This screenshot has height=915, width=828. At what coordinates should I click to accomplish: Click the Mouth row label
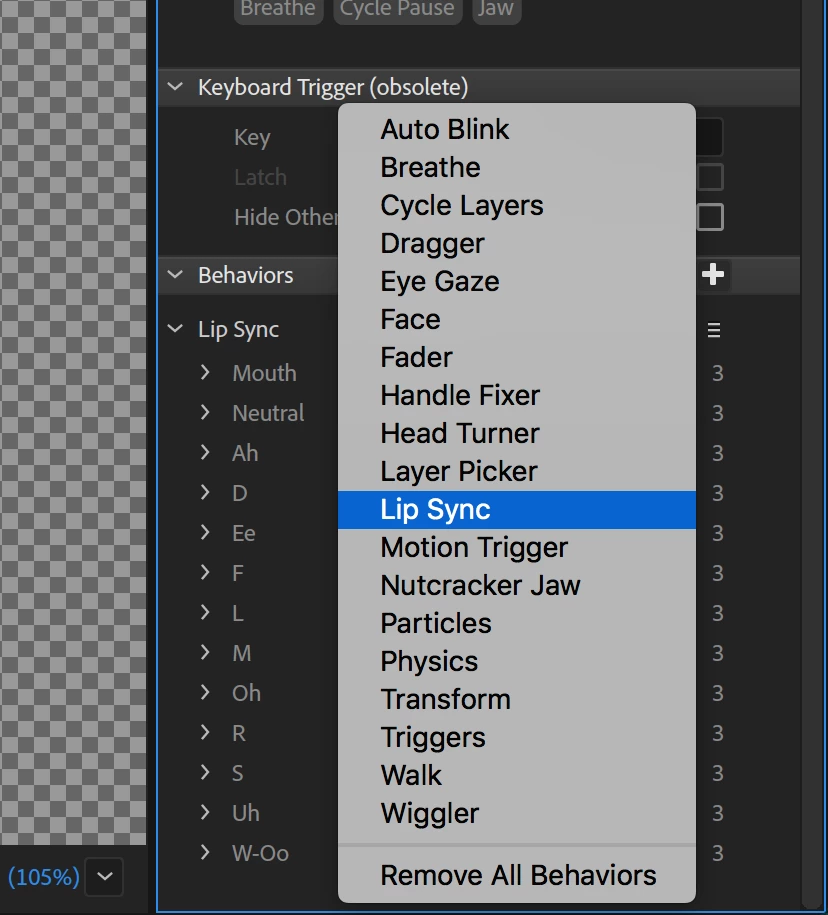click(264, 373)
